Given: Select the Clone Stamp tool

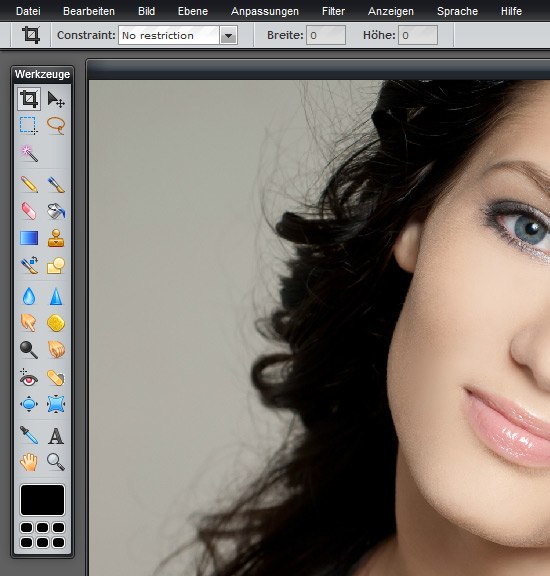Looking at the screenshot, I should (x=56, y=238).
